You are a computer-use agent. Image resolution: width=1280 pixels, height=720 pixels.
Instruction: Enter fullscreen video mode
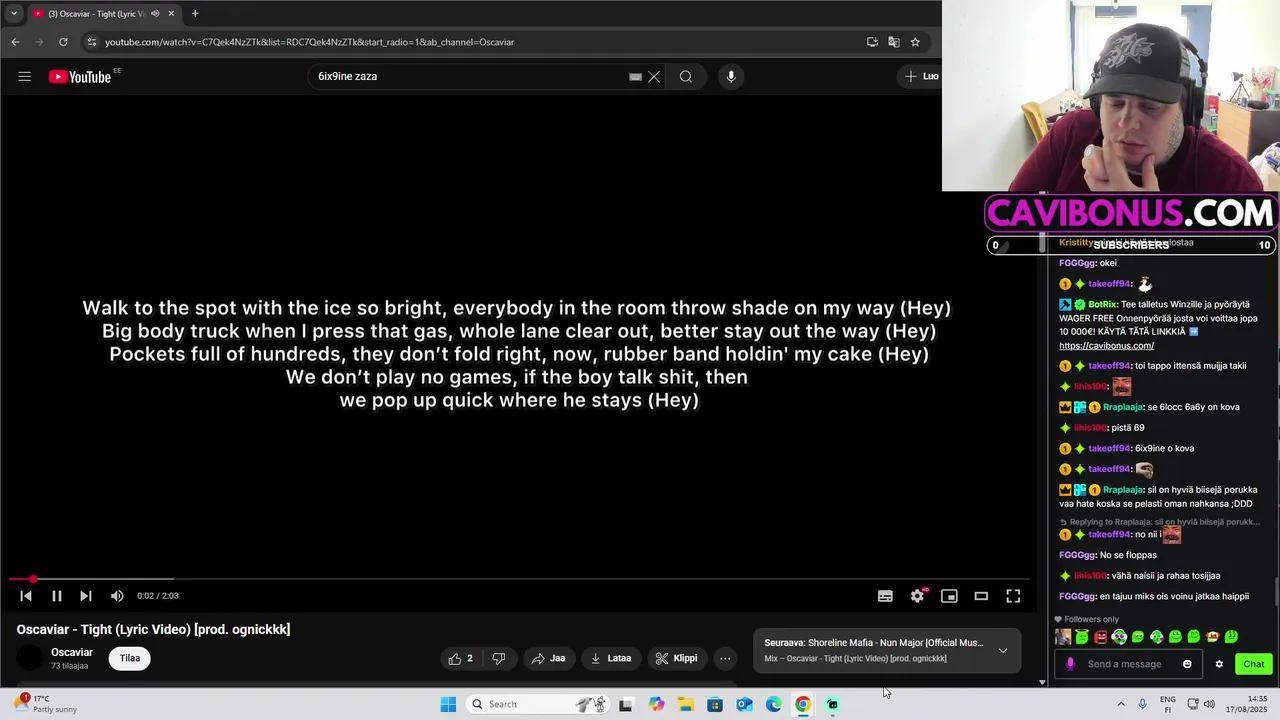coord(1013,596)
